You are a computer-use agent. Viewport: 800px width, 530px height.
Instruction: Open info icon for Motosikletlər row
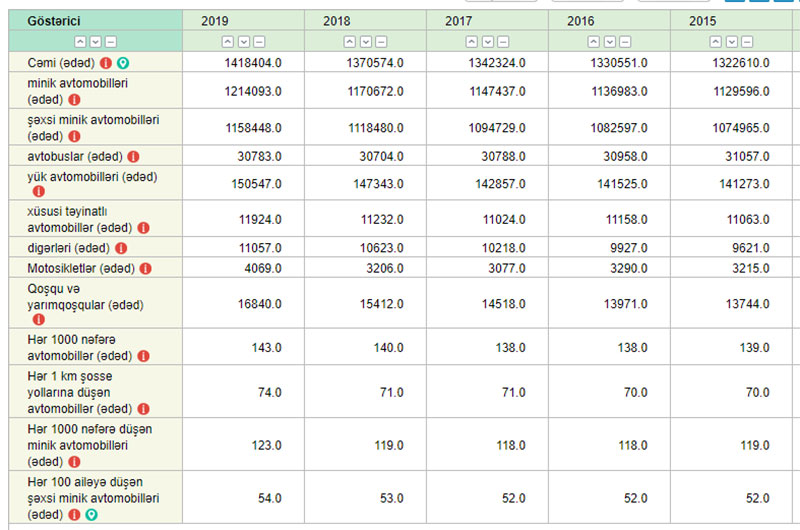145,269
